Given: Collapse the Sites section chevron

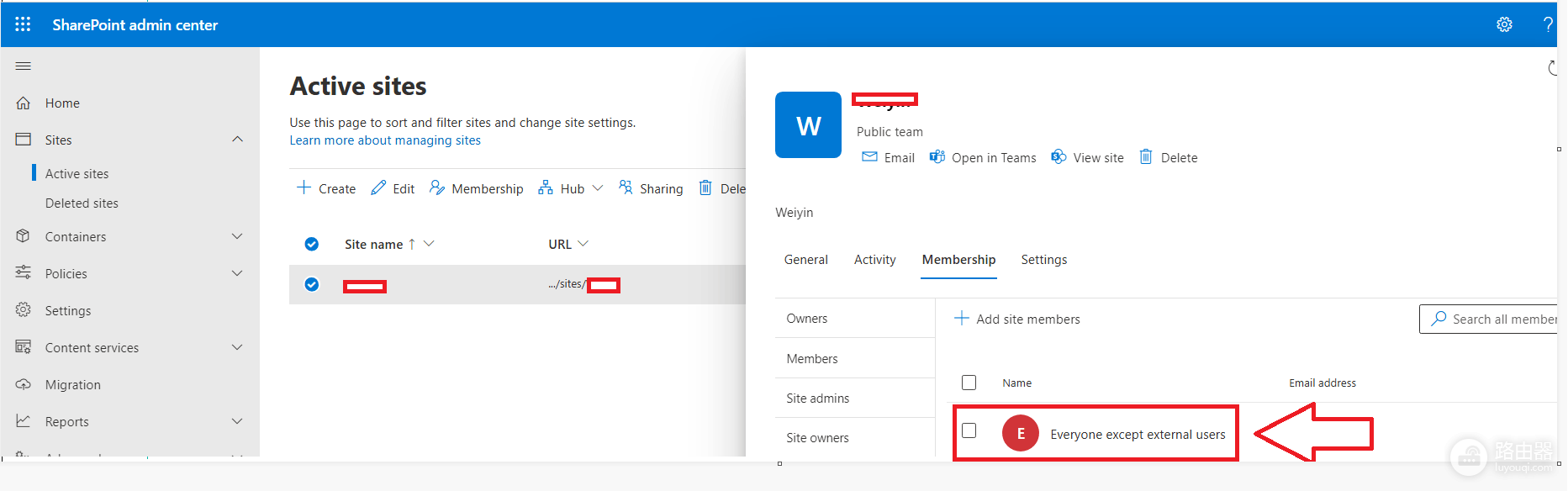Looking at the screenshot, I should click(x=238, y=140).
